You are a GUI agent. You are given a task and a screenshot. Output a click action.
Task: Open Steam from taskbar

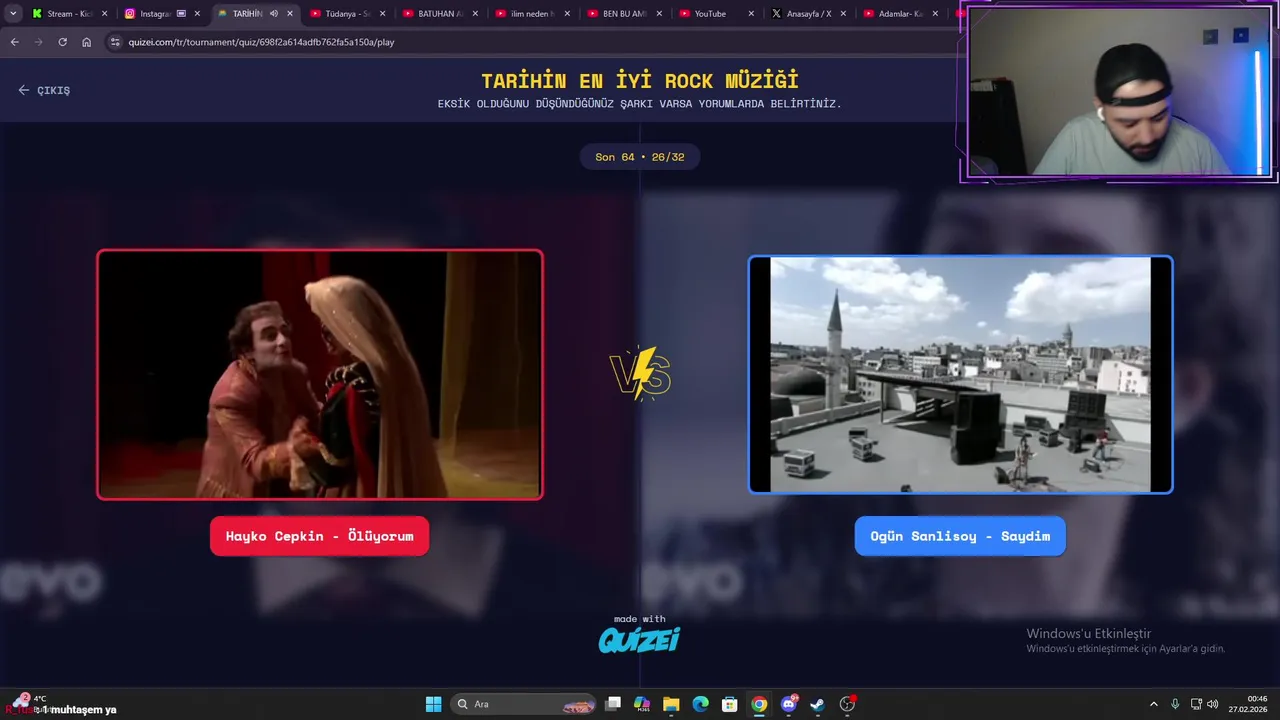817,704
